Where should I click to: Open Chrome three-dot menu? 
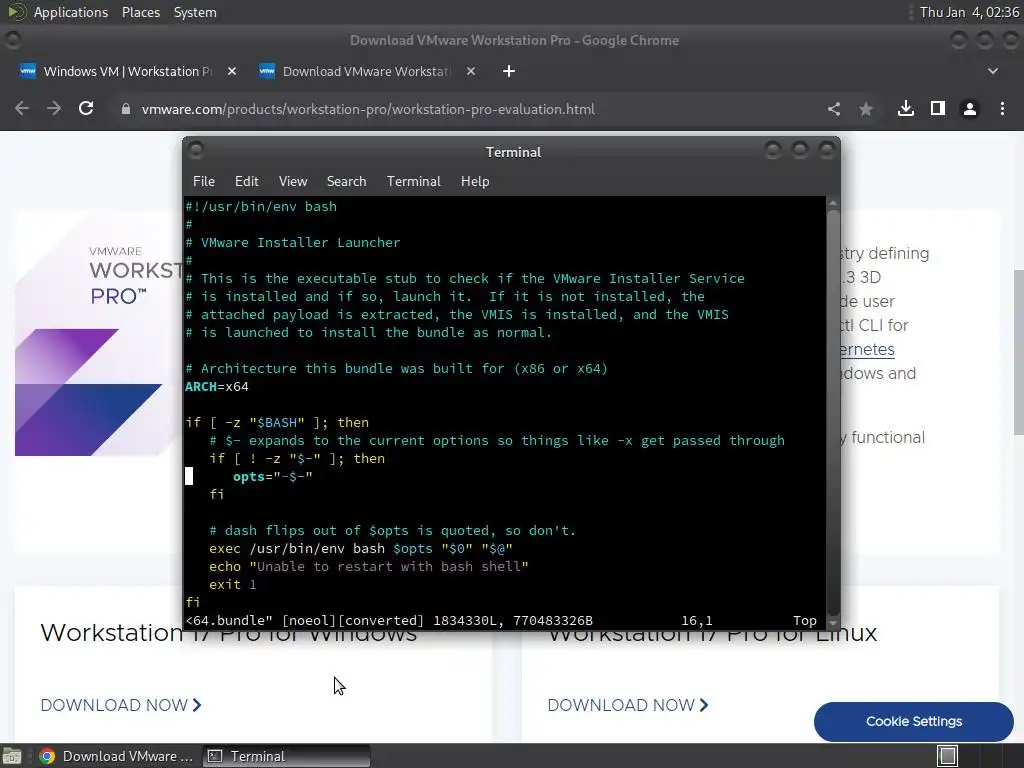coord(1002,109)
